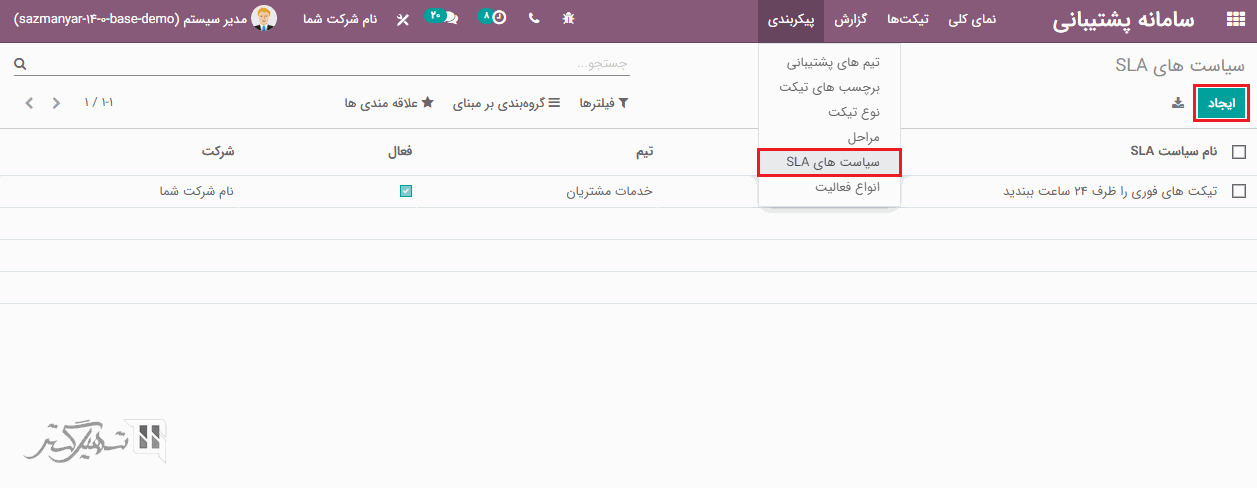Click the جستجو search input field
Image resolution: width=1257 pixels, height=488 pixels.
[330, 64]
